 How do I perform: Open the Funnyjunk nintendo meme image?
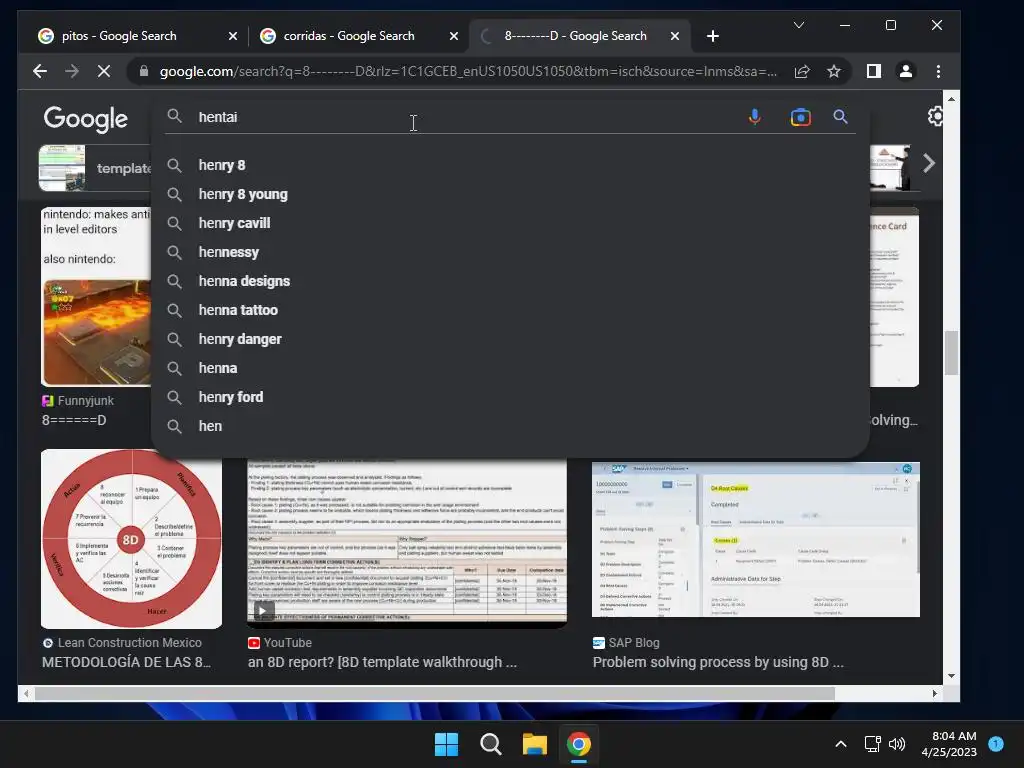coord(97,297)
